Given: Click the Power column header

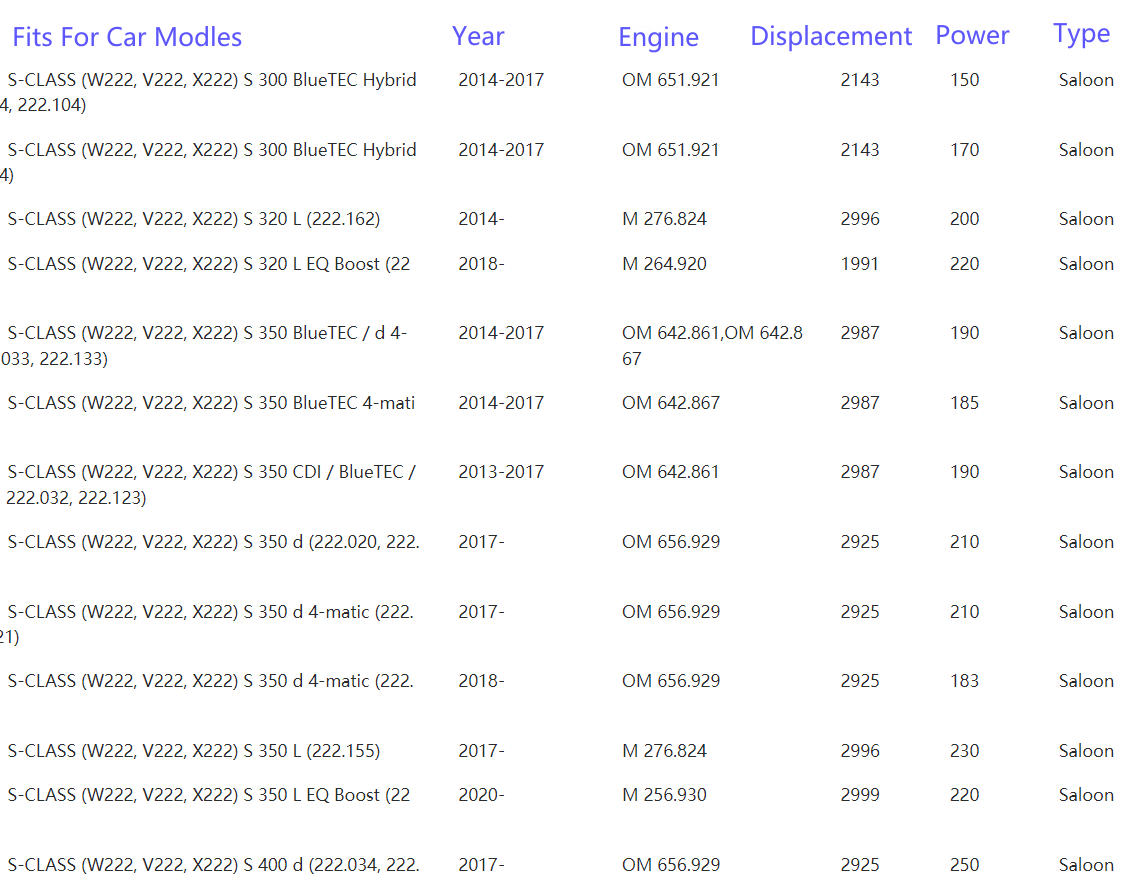Looking at the screenshot, I should coord(972,36).
